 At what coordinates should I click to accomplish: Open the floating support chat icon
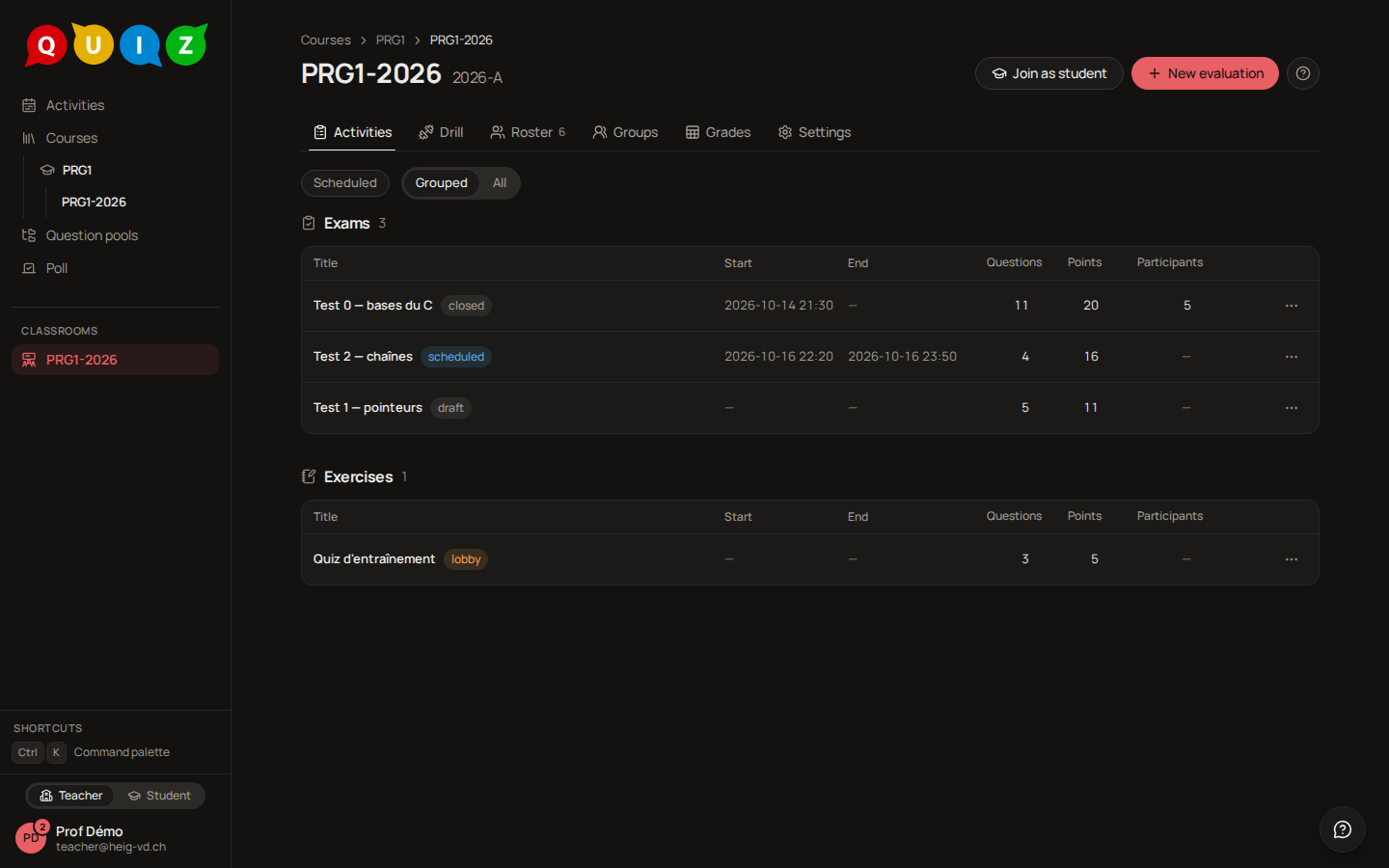[x=1343, y=829]
